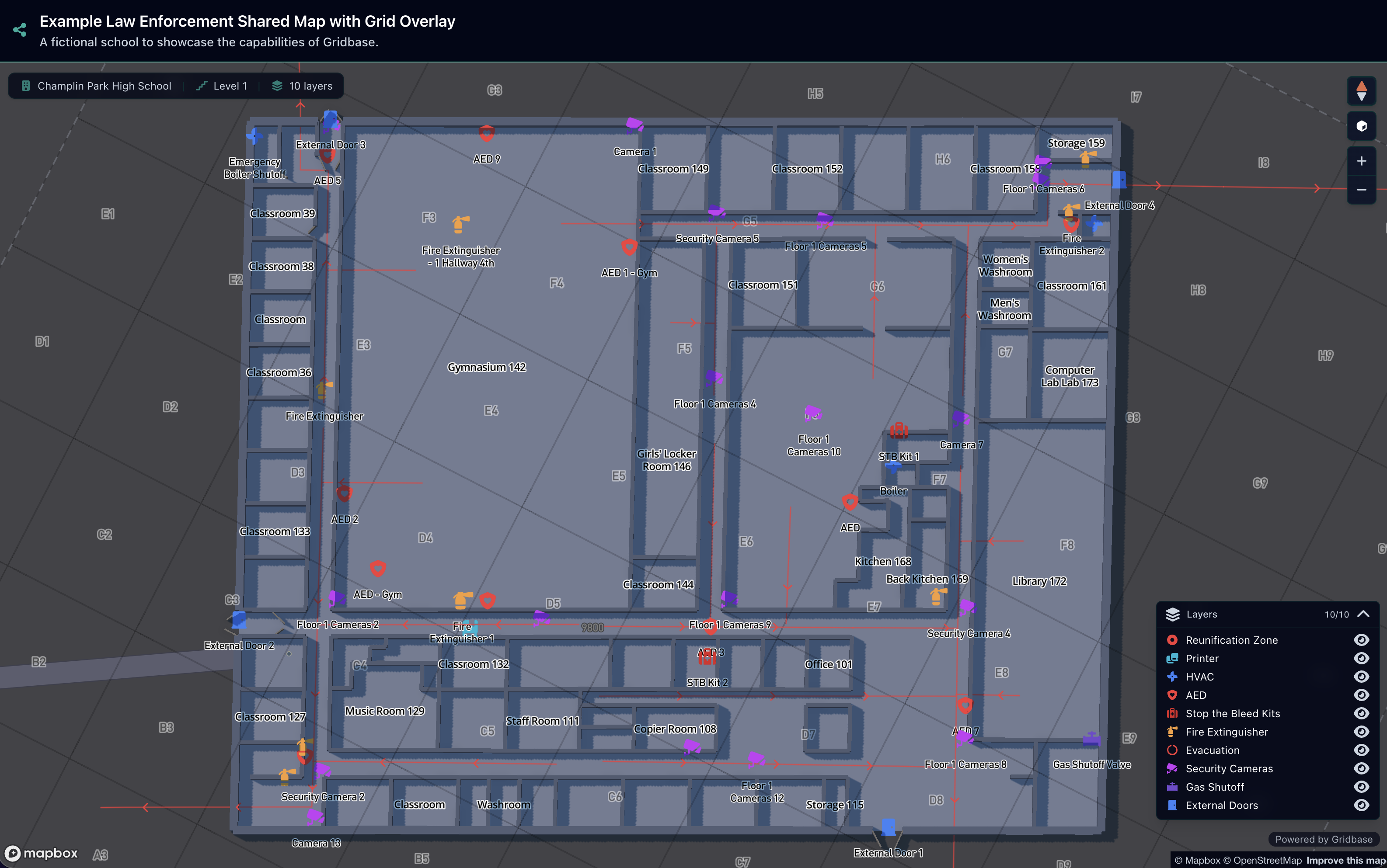Viewport: 1387px width, 868px height.
Task: Select the External Door 4 marker
Action: point(1118,180)
